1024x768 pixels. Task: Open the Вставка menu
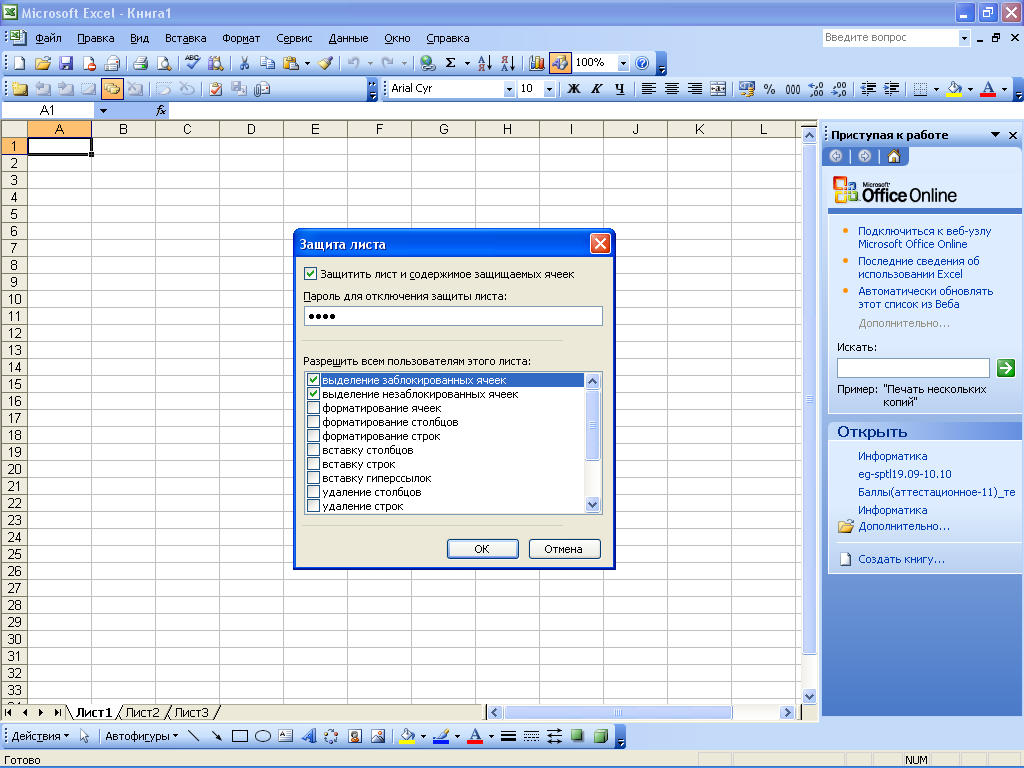185,38
